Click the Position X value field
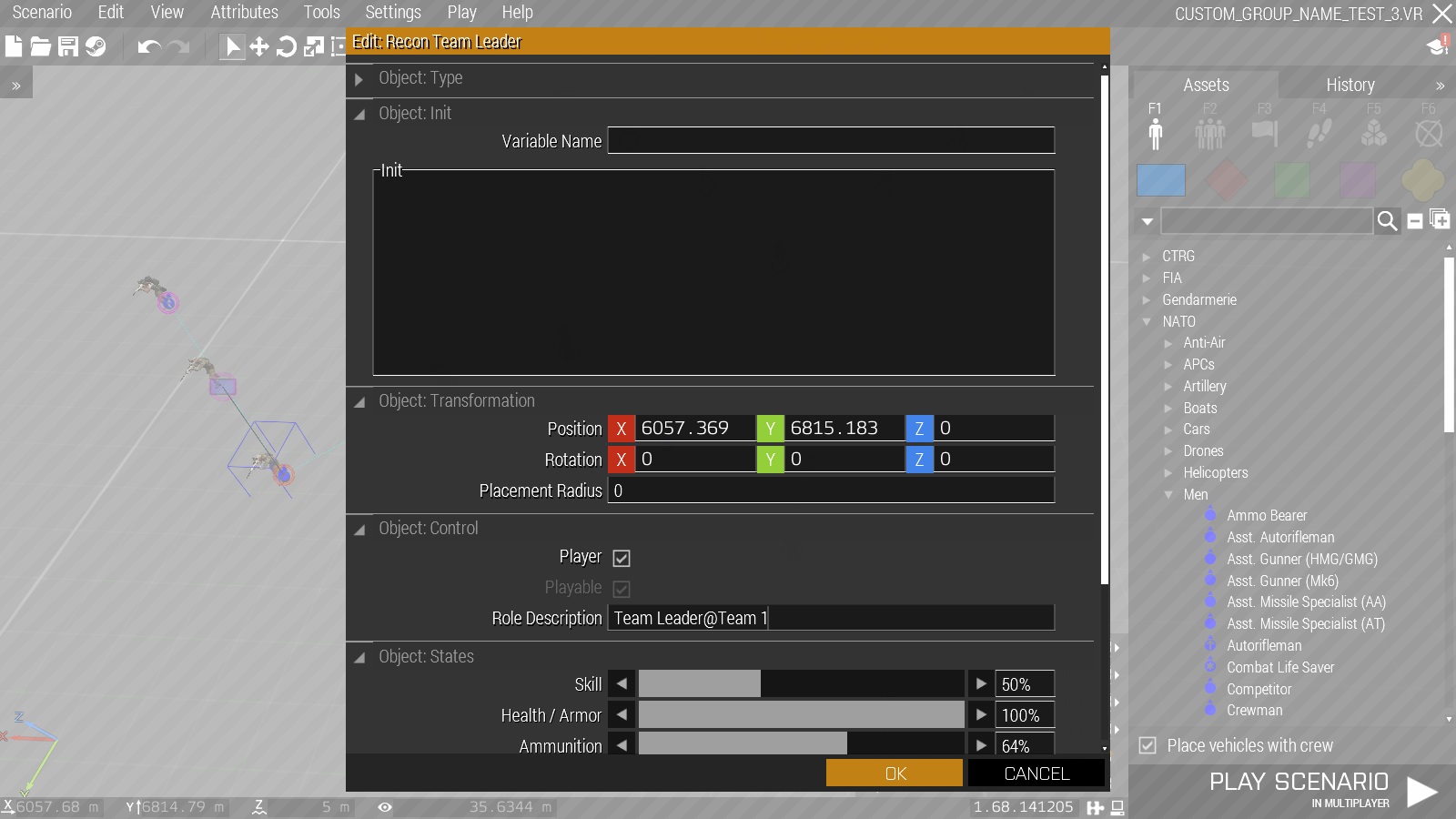The image size is (1456, 819). (695, 428)
